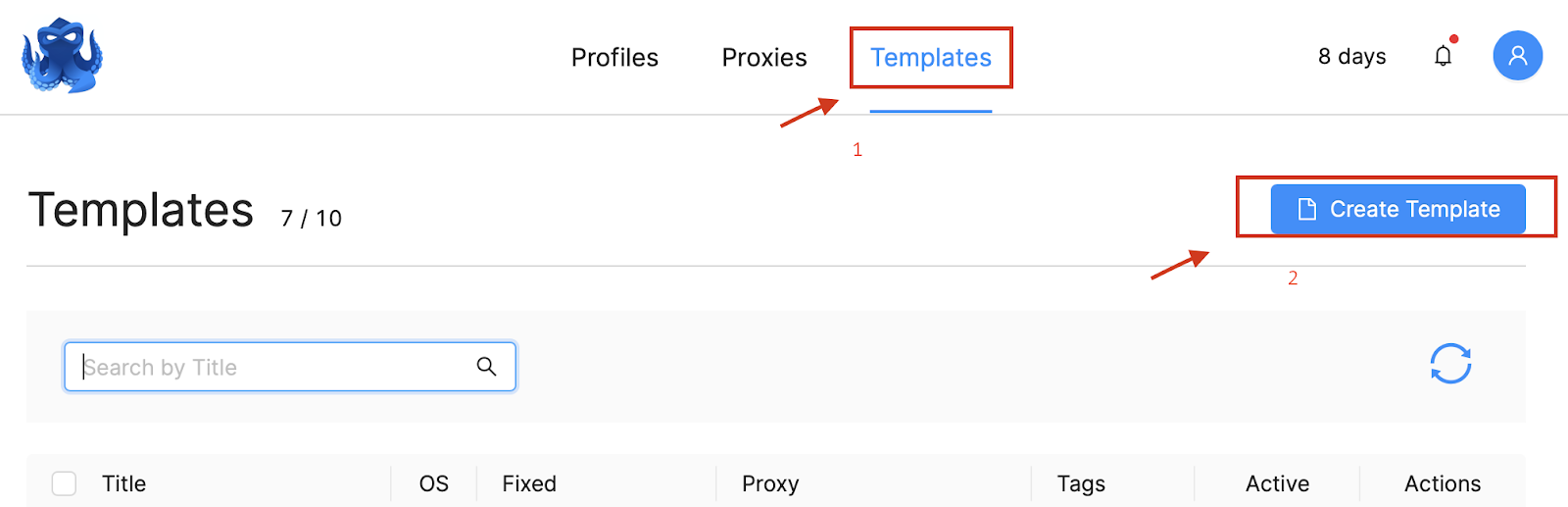Refresh the templates list

click(x=1450, y=364)
